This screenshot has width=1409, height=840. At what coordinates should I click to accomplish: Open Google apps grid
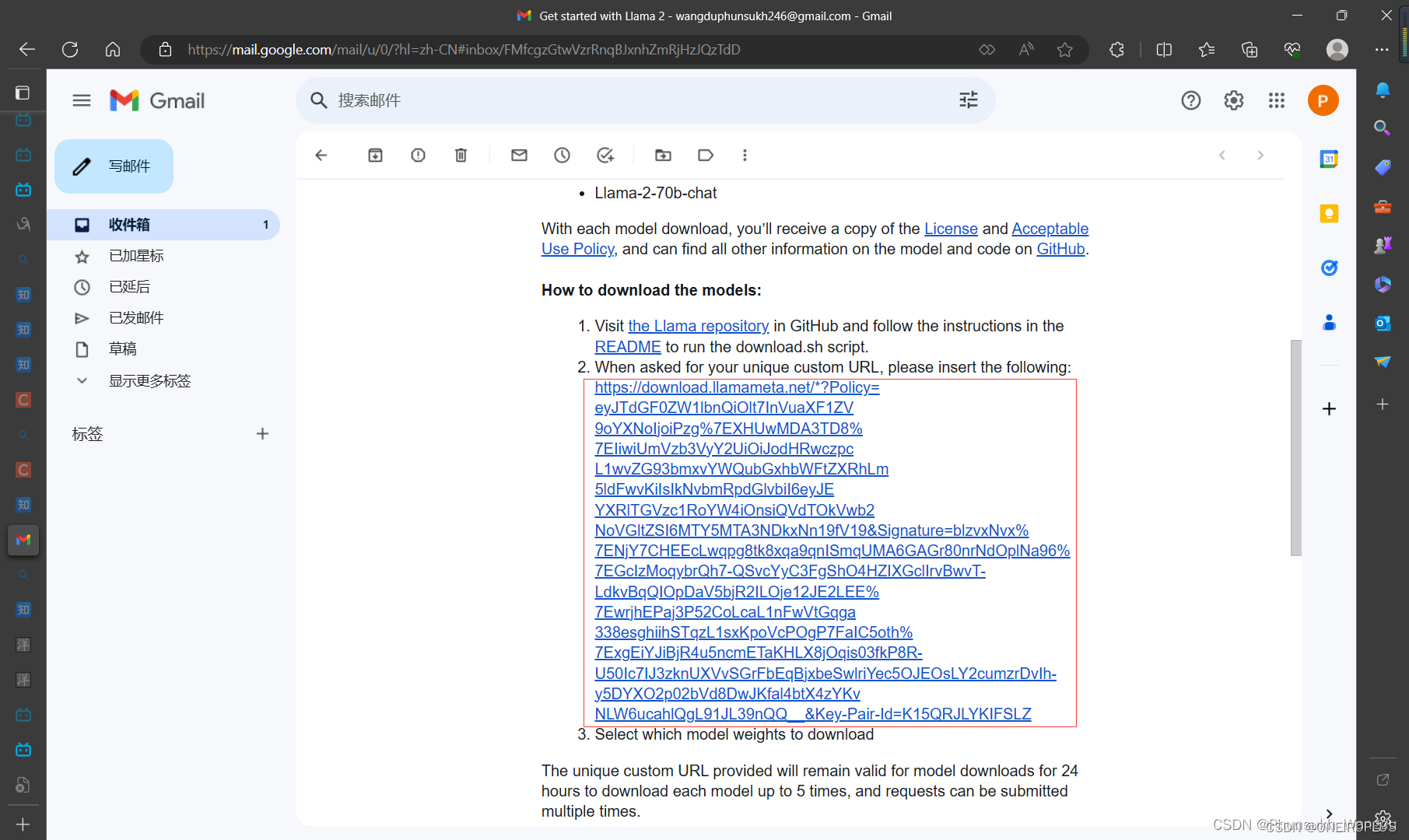coord(1277,100)
